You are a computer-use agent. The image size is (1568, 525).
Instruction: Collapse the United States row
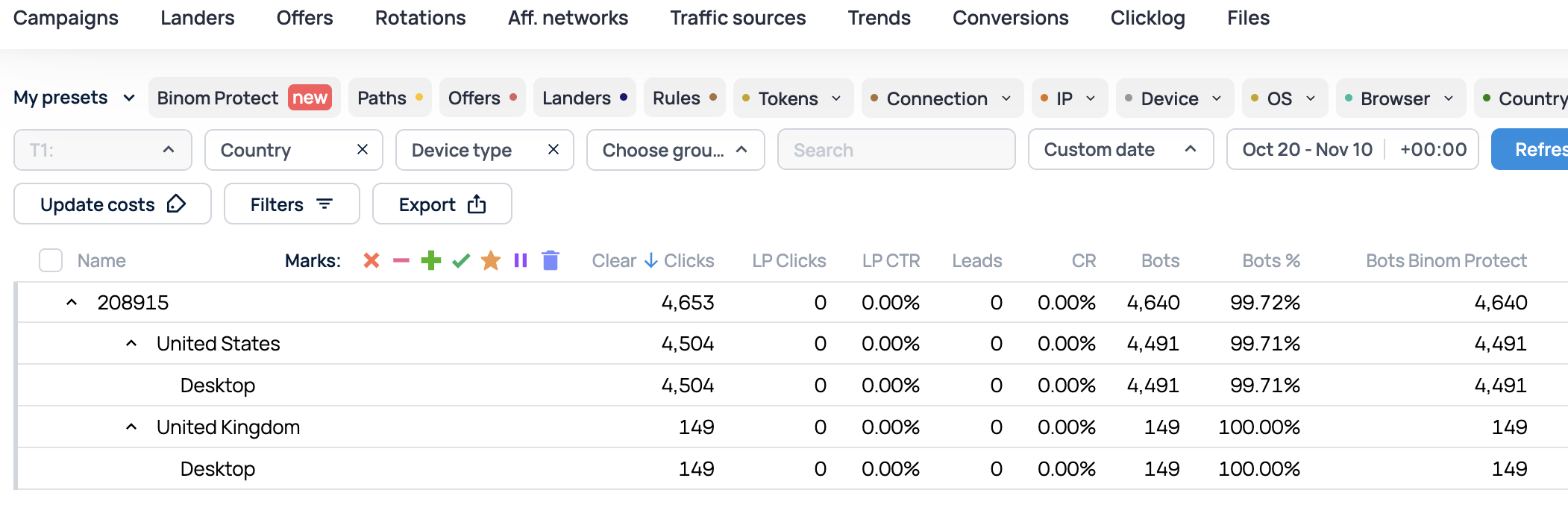[131, 344]
